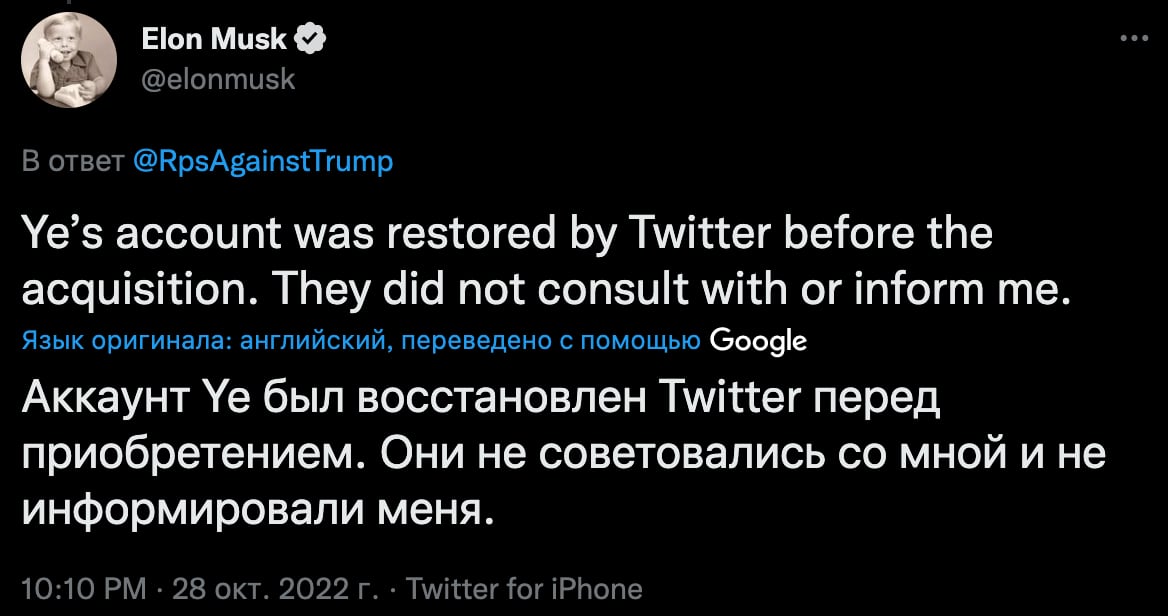This screenshot has height=616, width=1168.
Task: Click the blue verified badge icon
Action: coord(312,41)
